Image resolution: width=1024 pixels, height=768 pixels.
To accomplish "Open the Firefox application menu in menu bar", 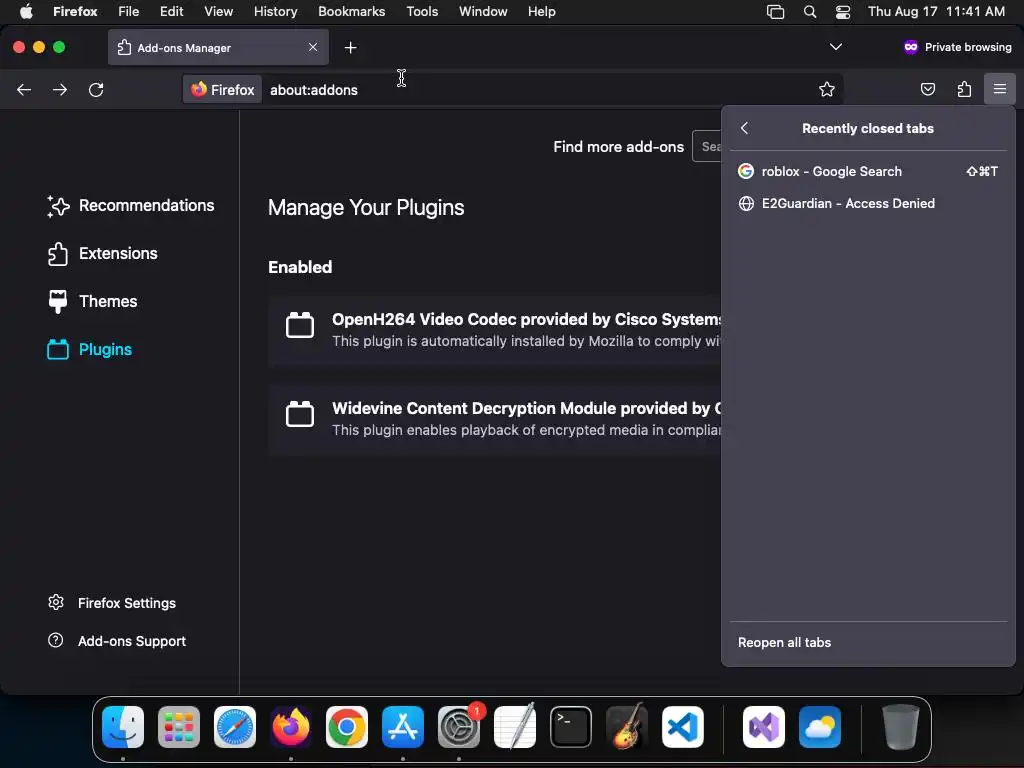I will [x=75, y=11].
